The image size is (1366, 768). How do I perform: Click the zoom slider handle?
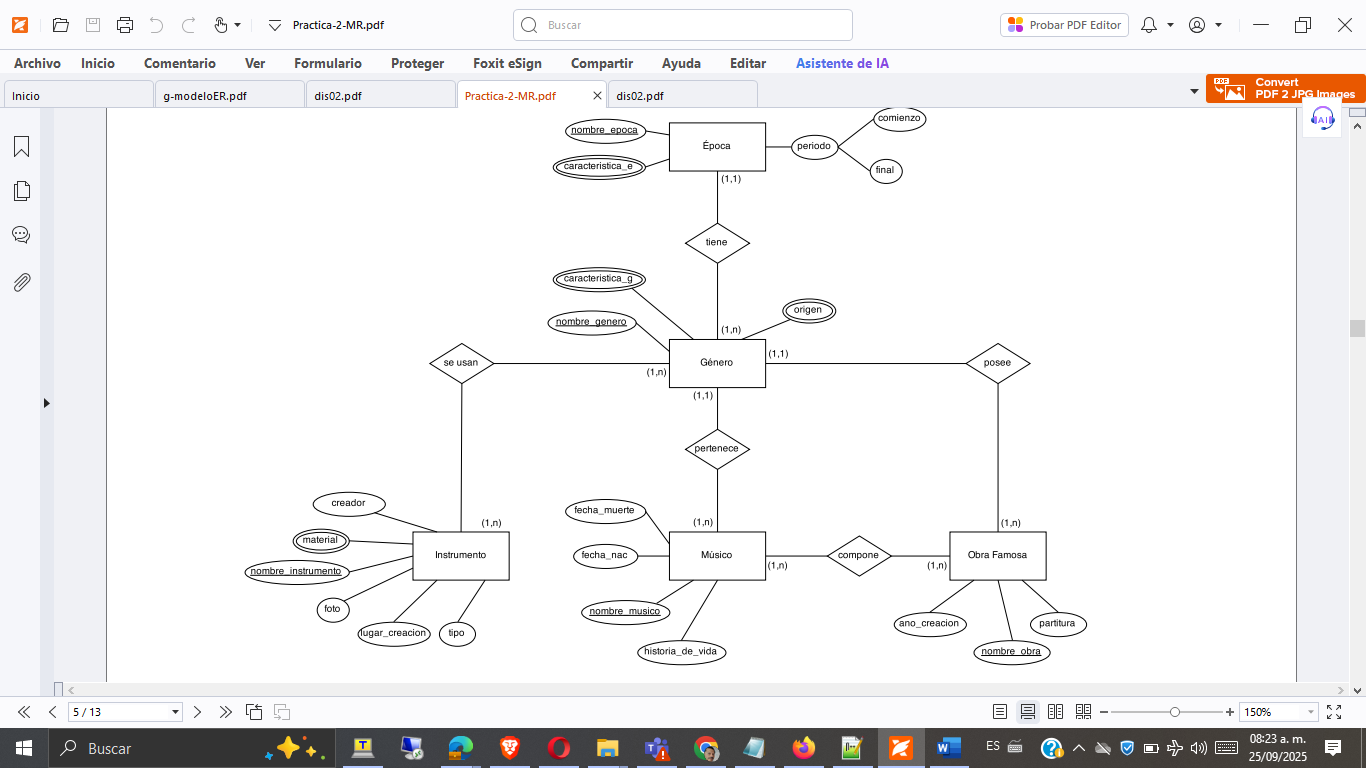tap(1175, 712)
